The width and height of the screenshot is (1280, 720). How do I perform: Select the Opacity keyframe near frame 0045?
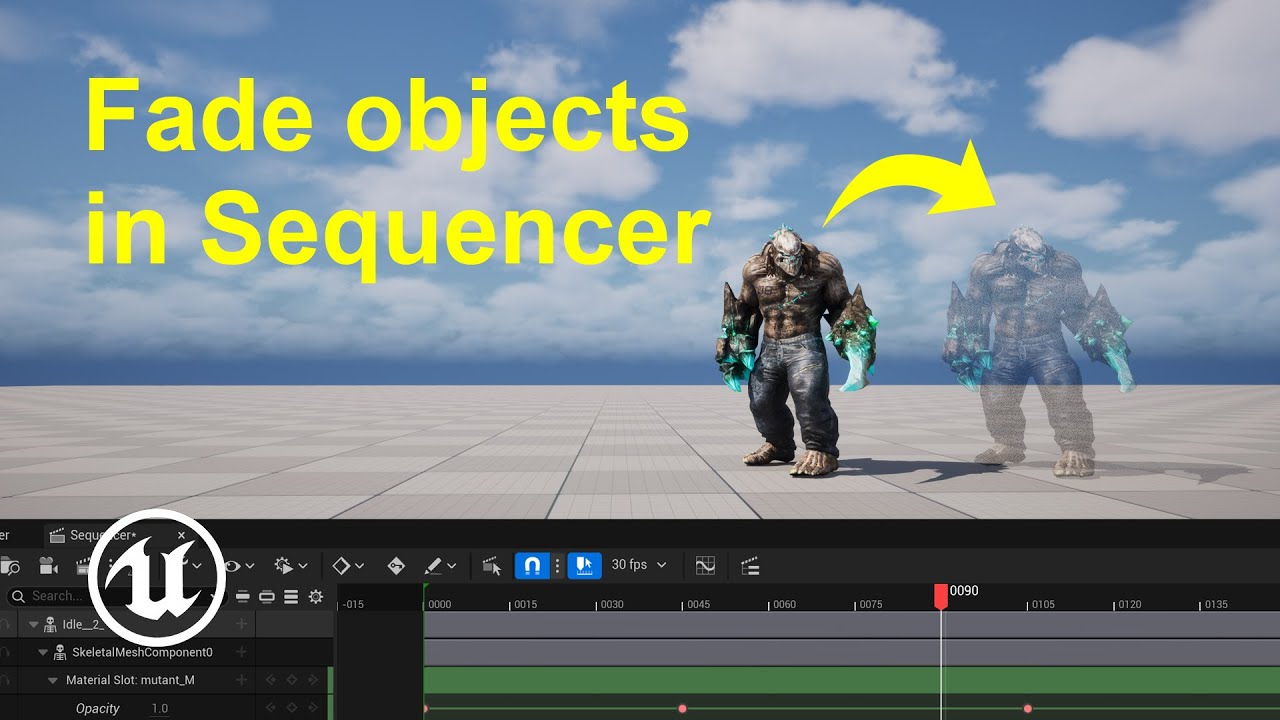click(x=682, y=709)
